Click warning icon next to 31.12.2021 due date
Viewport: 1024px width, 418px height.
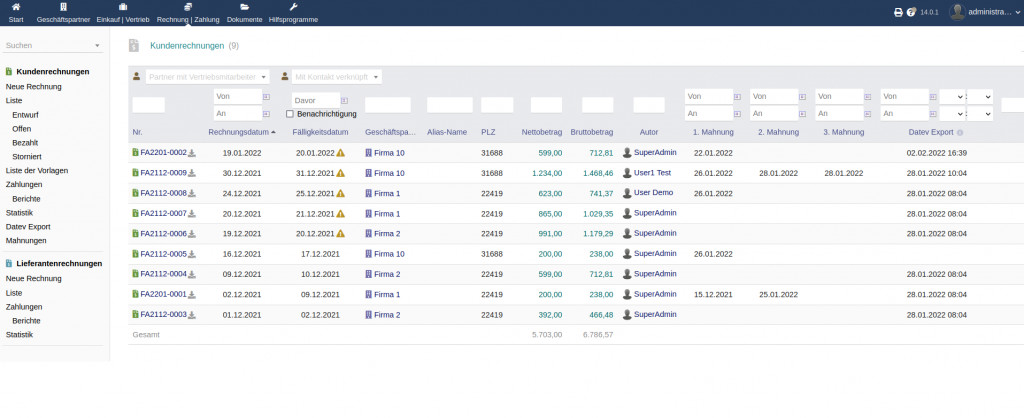(340, 173)
